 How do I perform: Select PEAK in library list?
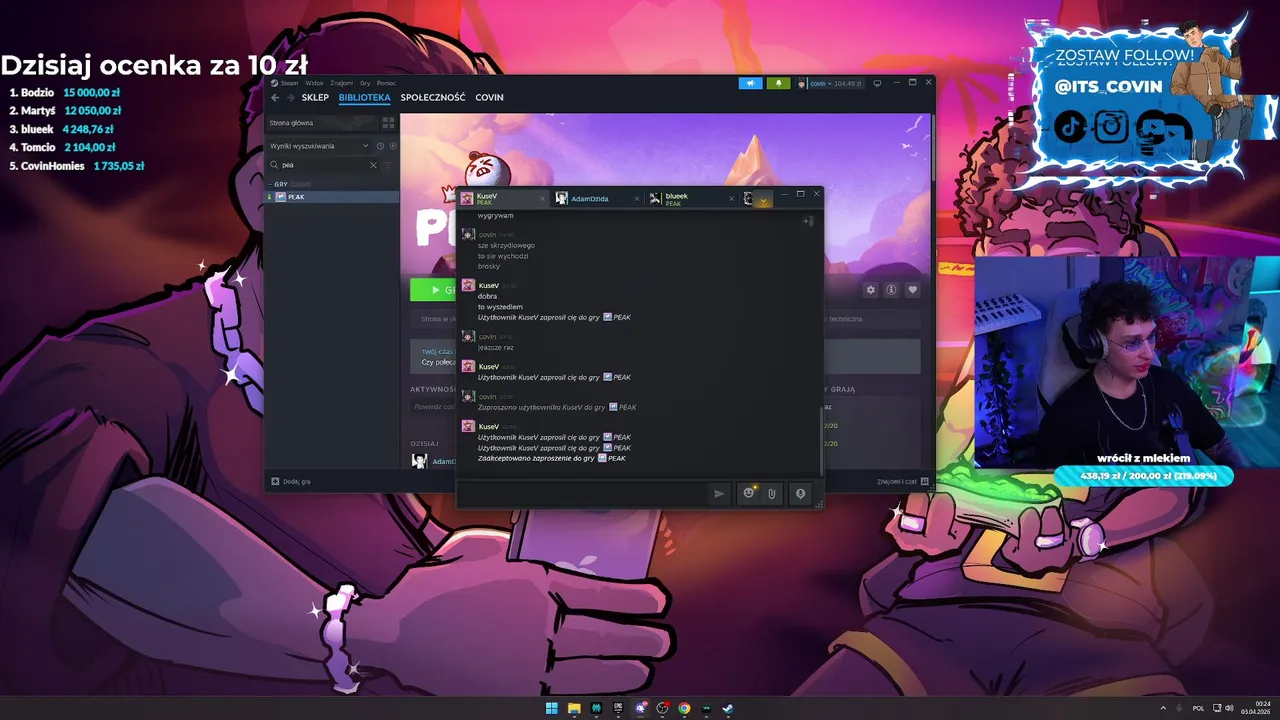(332, 197)
